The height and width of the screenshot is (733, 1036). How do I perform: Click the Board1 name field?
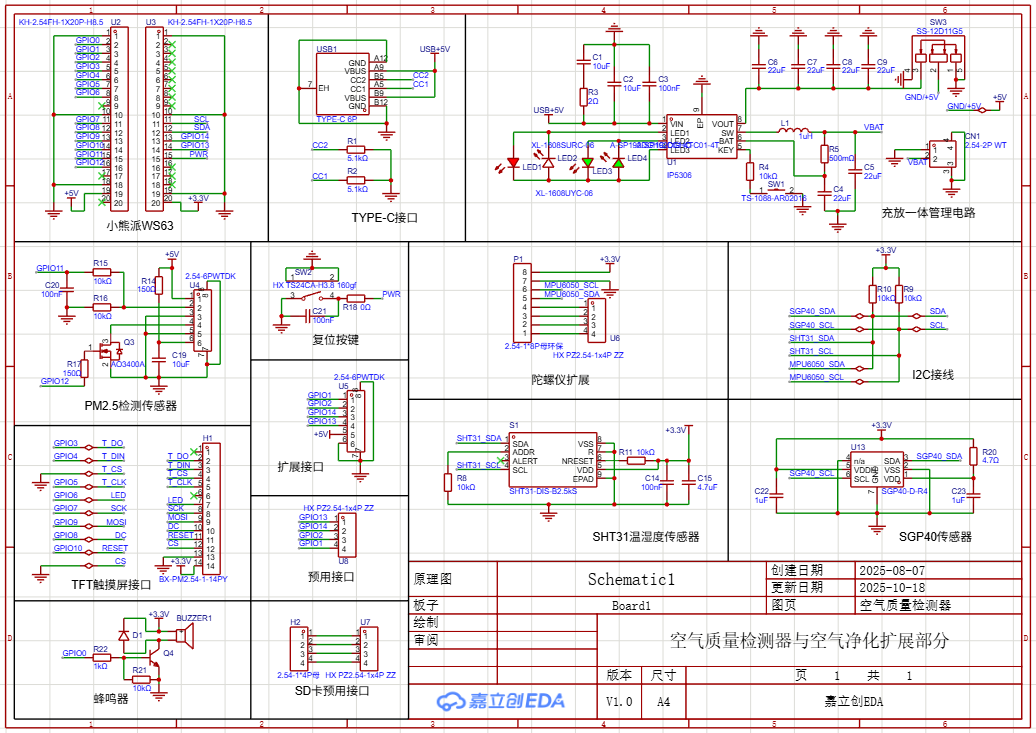tap(631, 605)
